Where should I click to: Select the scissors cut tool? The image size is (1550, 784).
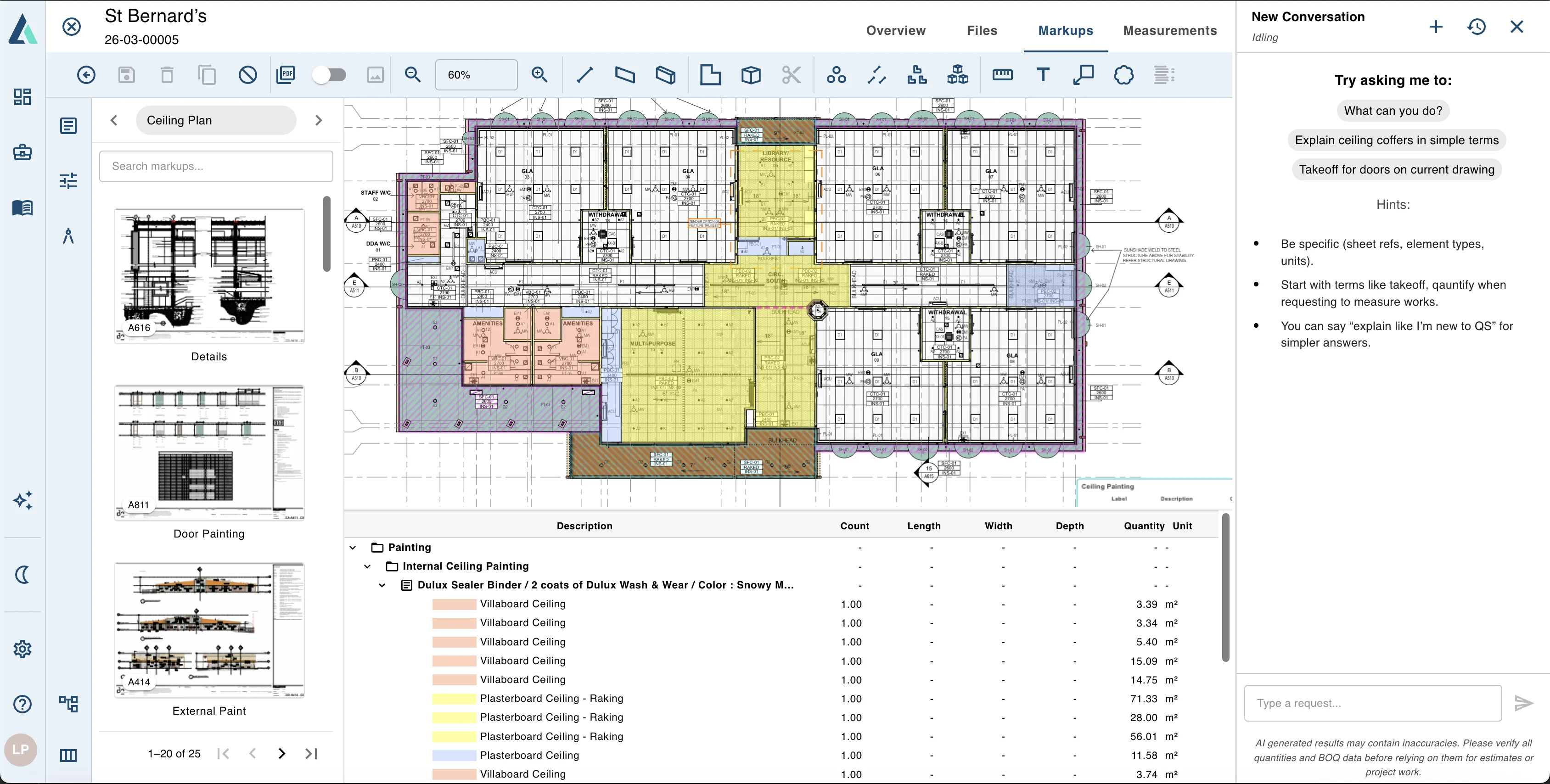click(x=791, y=75)
